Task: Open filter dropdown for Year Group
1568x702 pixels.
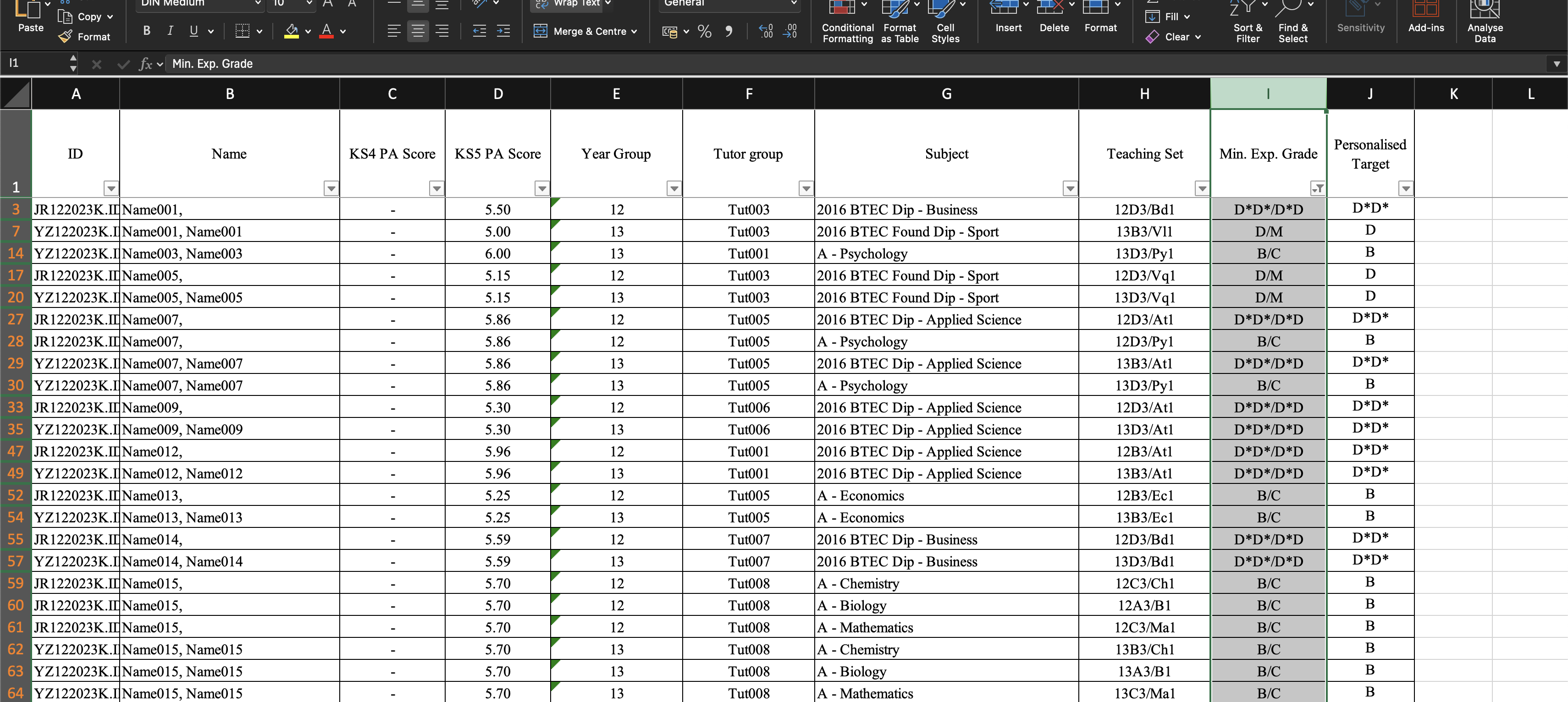Action: pos(674,189)
